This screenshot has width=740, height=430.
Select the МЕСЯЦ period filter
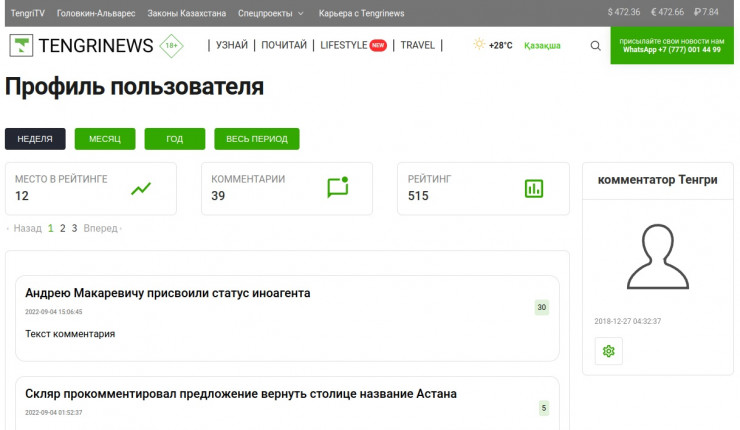tap(105, 139)
